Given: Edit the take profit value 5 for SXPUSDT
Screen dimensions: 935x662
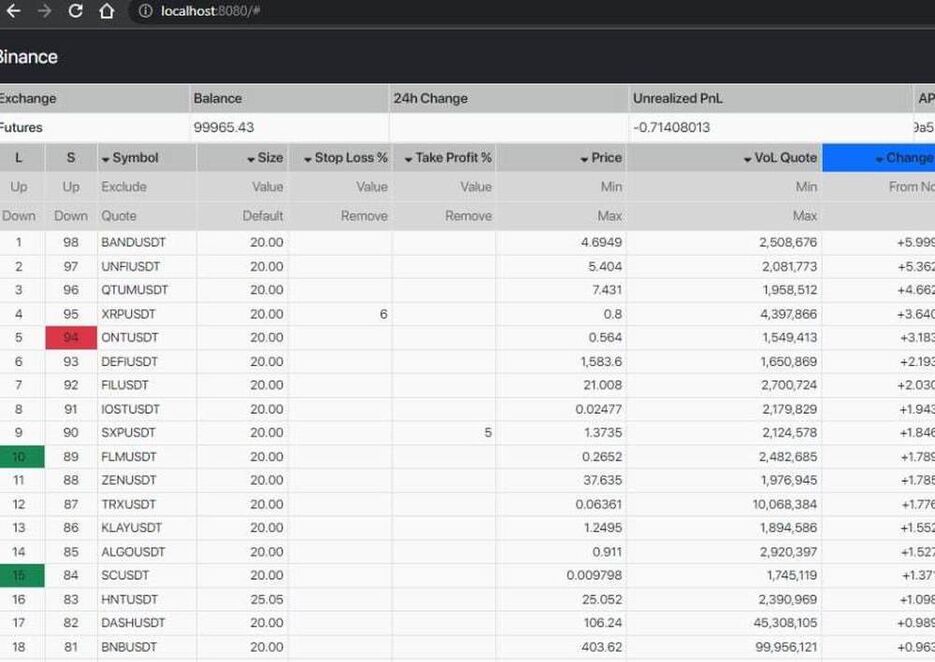Looking at the screenshot, I should pyautogui.click(x=488, y=433).
